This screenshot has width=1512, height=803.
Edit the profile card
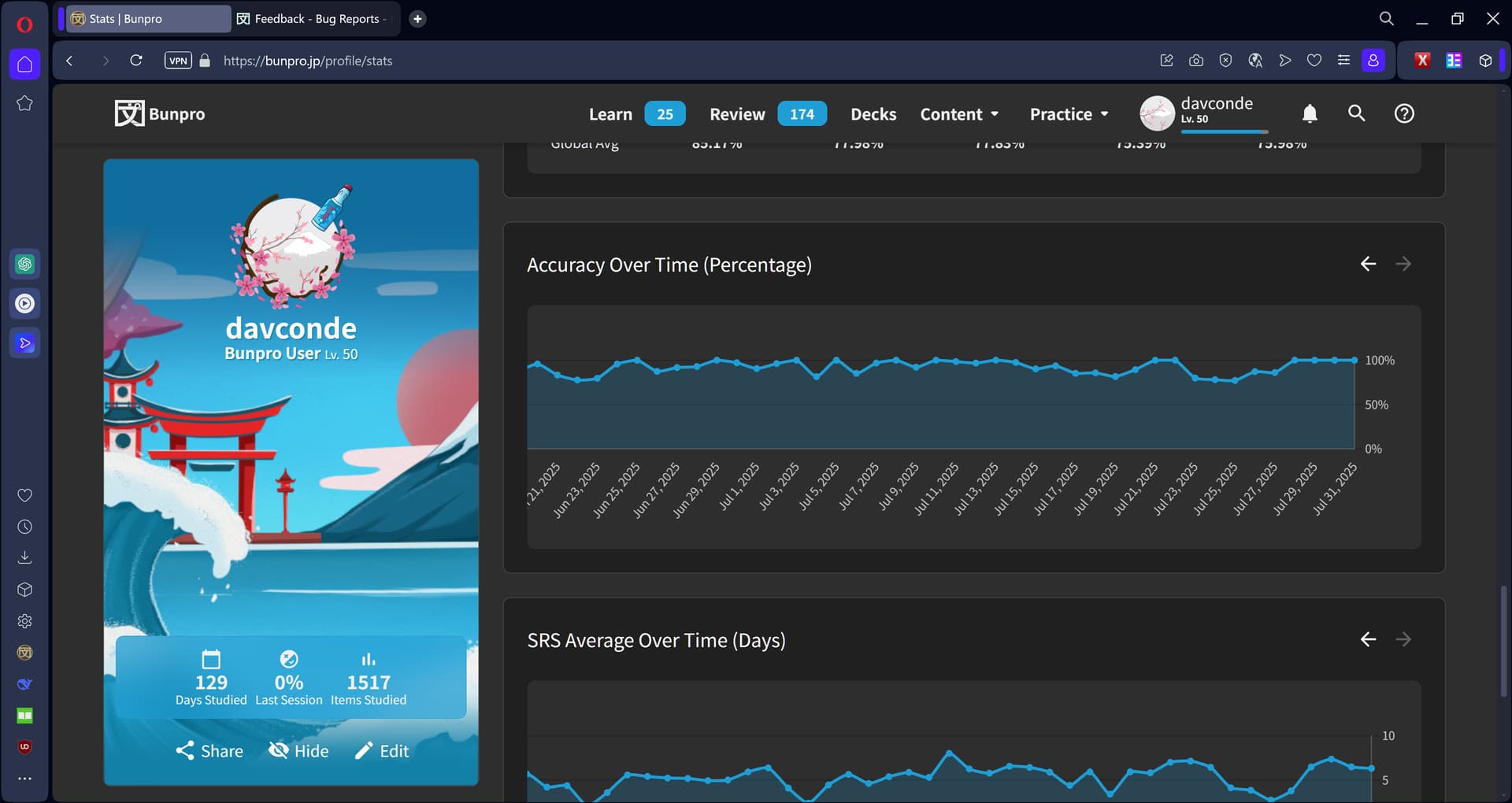click(x=382, y=751)
